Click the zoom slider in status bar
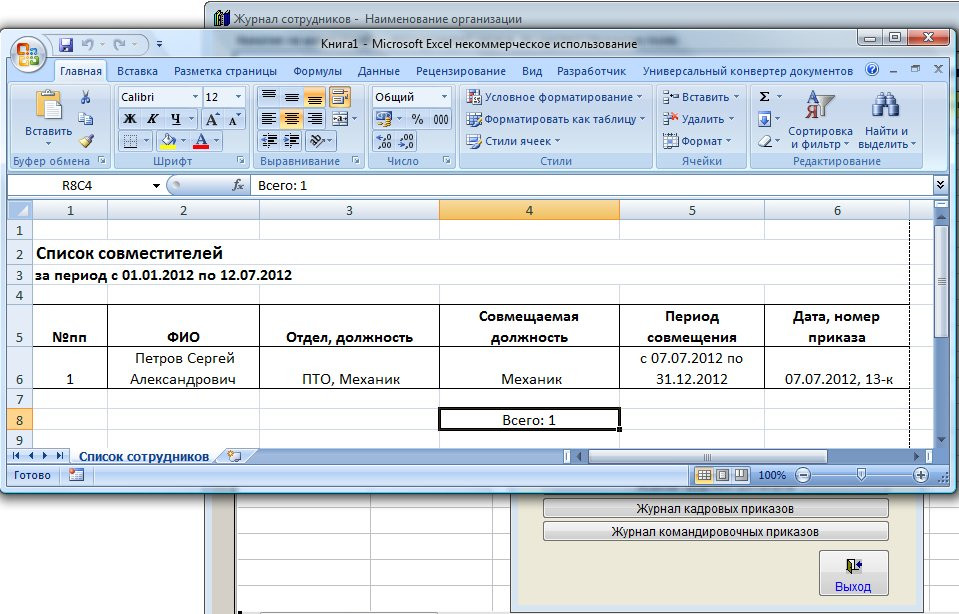The image size is (959, 614). (861, 476)
